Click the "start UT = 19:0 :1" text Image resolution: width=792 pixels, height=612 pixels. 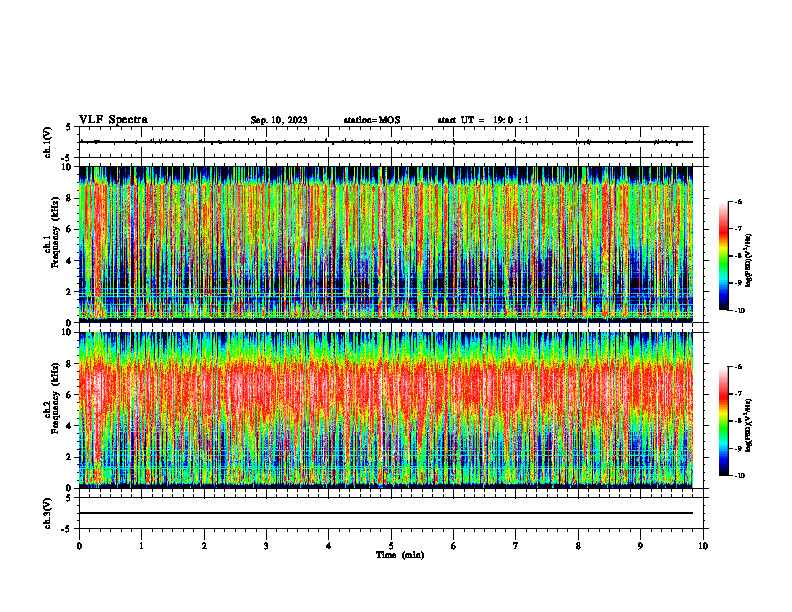(x=483, y=120)
